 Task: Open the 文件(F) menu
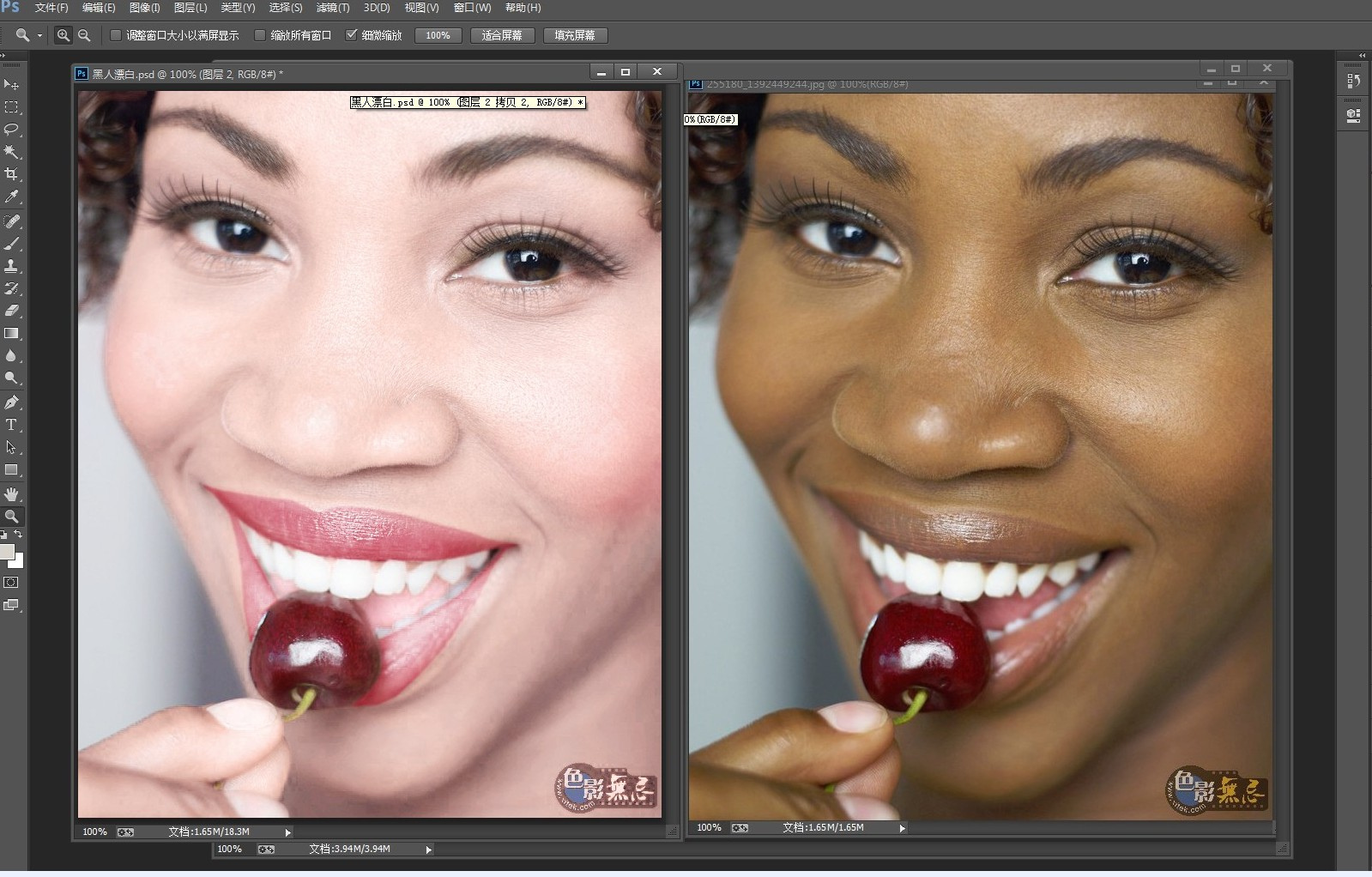pos(51,8)
